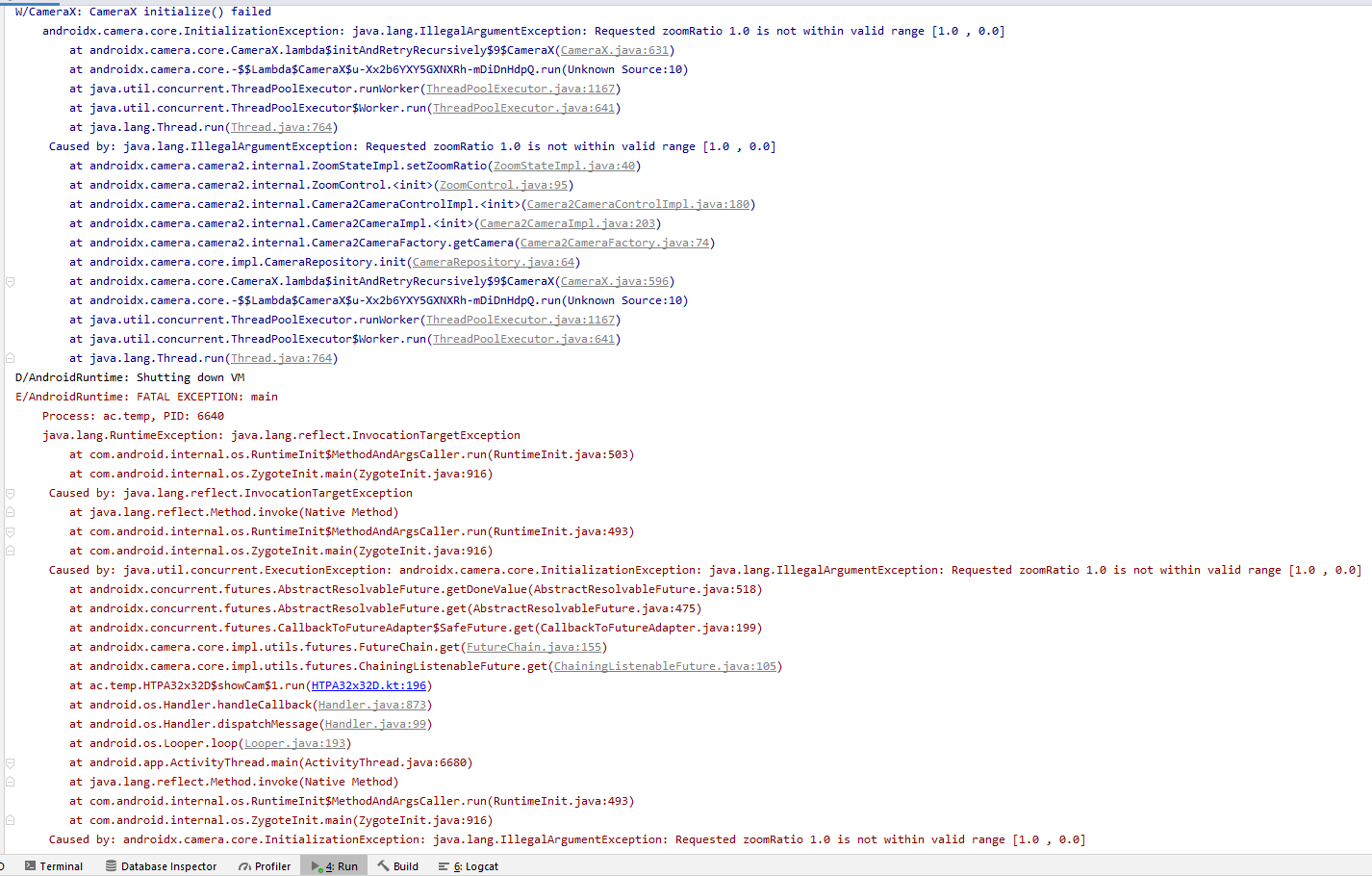
Task: Open the Looper.java:193 link
Action: (294, 743)
